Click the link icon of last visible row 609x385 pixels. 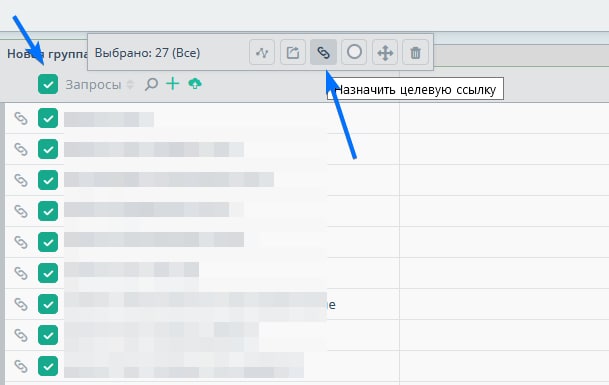(x=21, y=366)
